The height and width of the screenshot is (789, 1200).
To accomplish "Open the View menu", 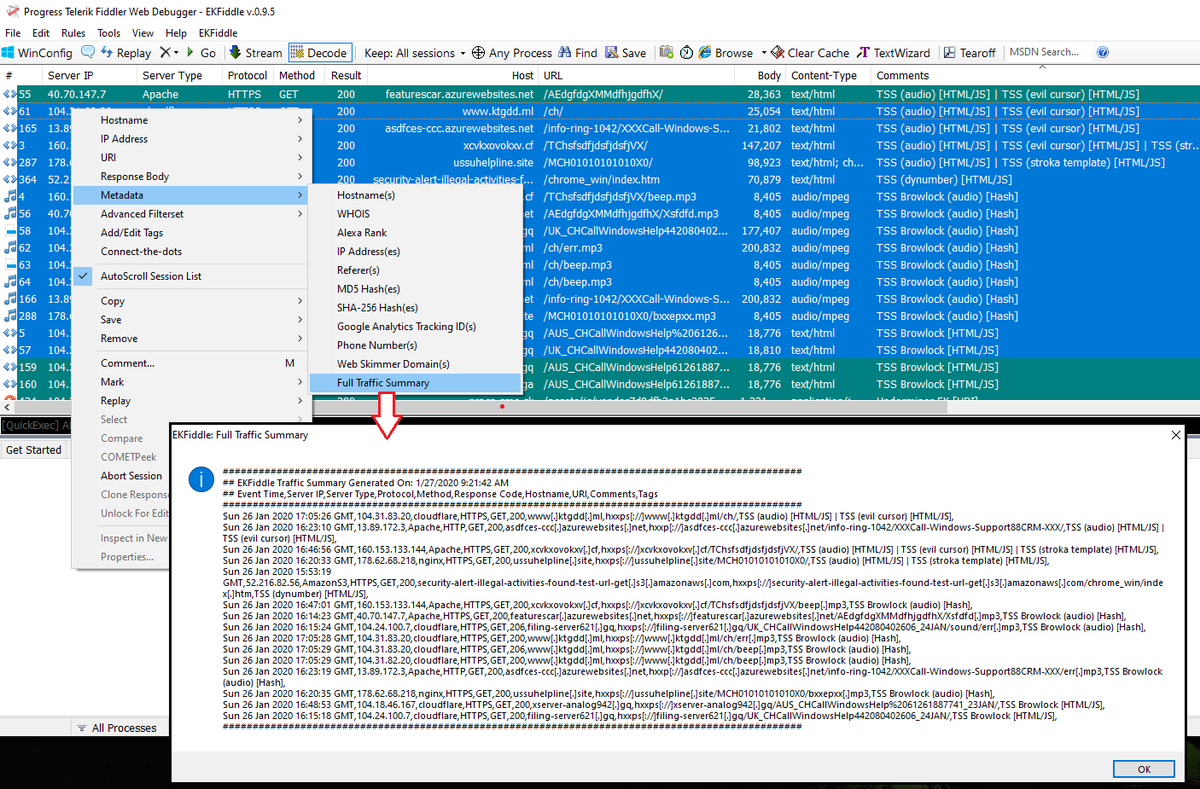I will coord(143,33).
